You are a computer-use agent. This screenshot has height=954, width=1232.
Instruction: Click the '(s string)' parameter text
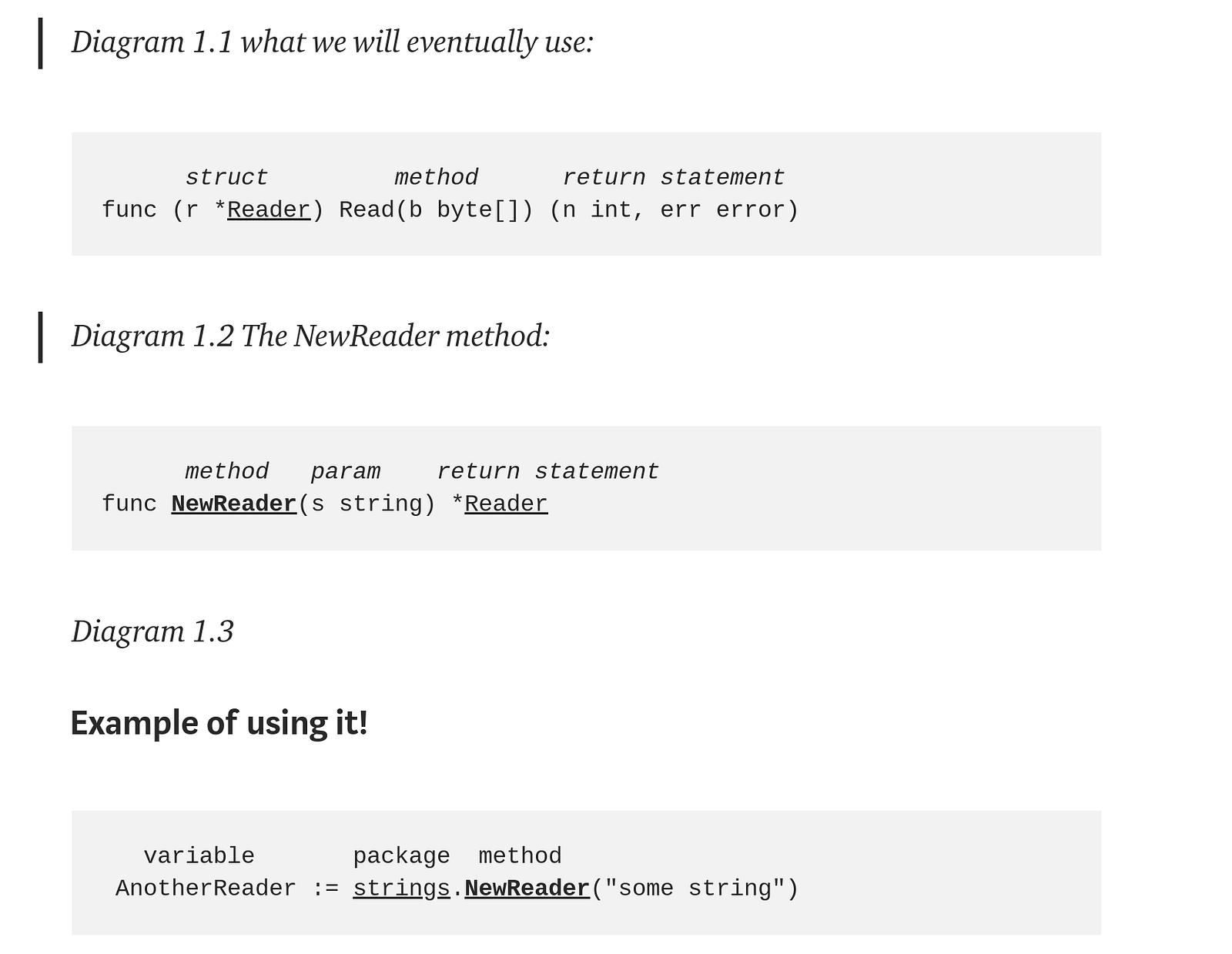367,504
